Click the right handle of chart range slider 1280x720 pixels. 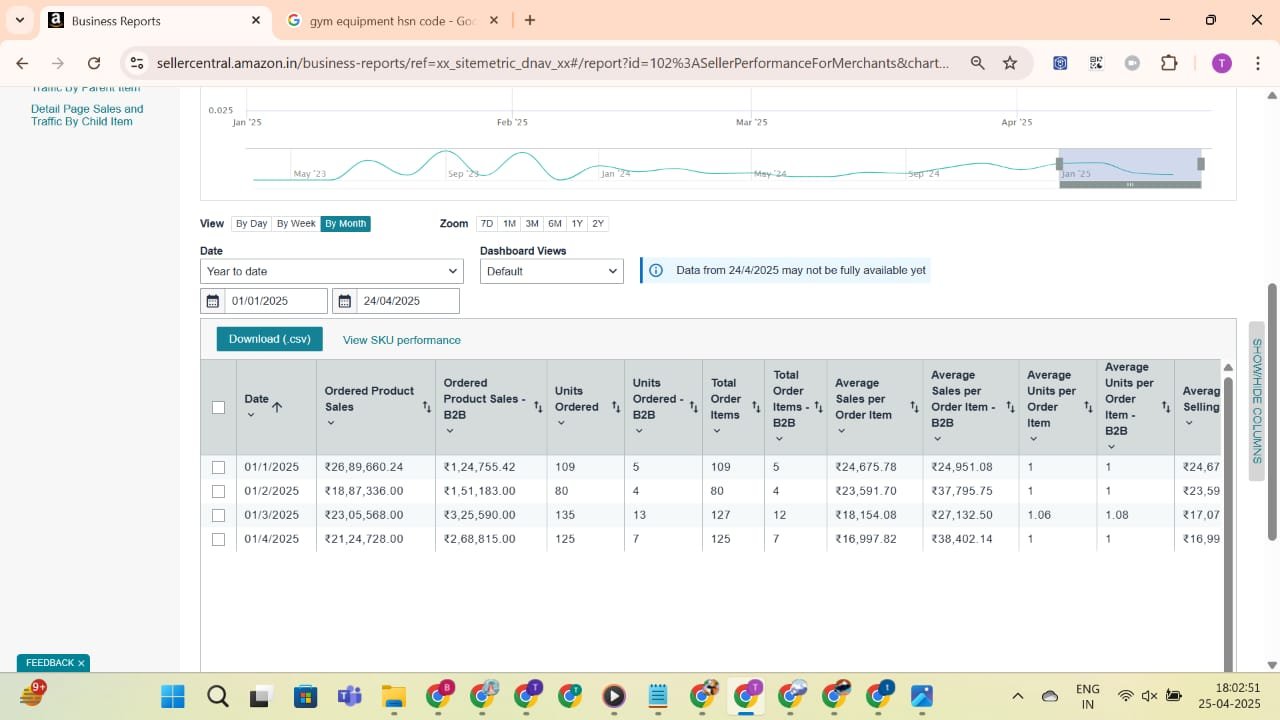point(1201,164)
